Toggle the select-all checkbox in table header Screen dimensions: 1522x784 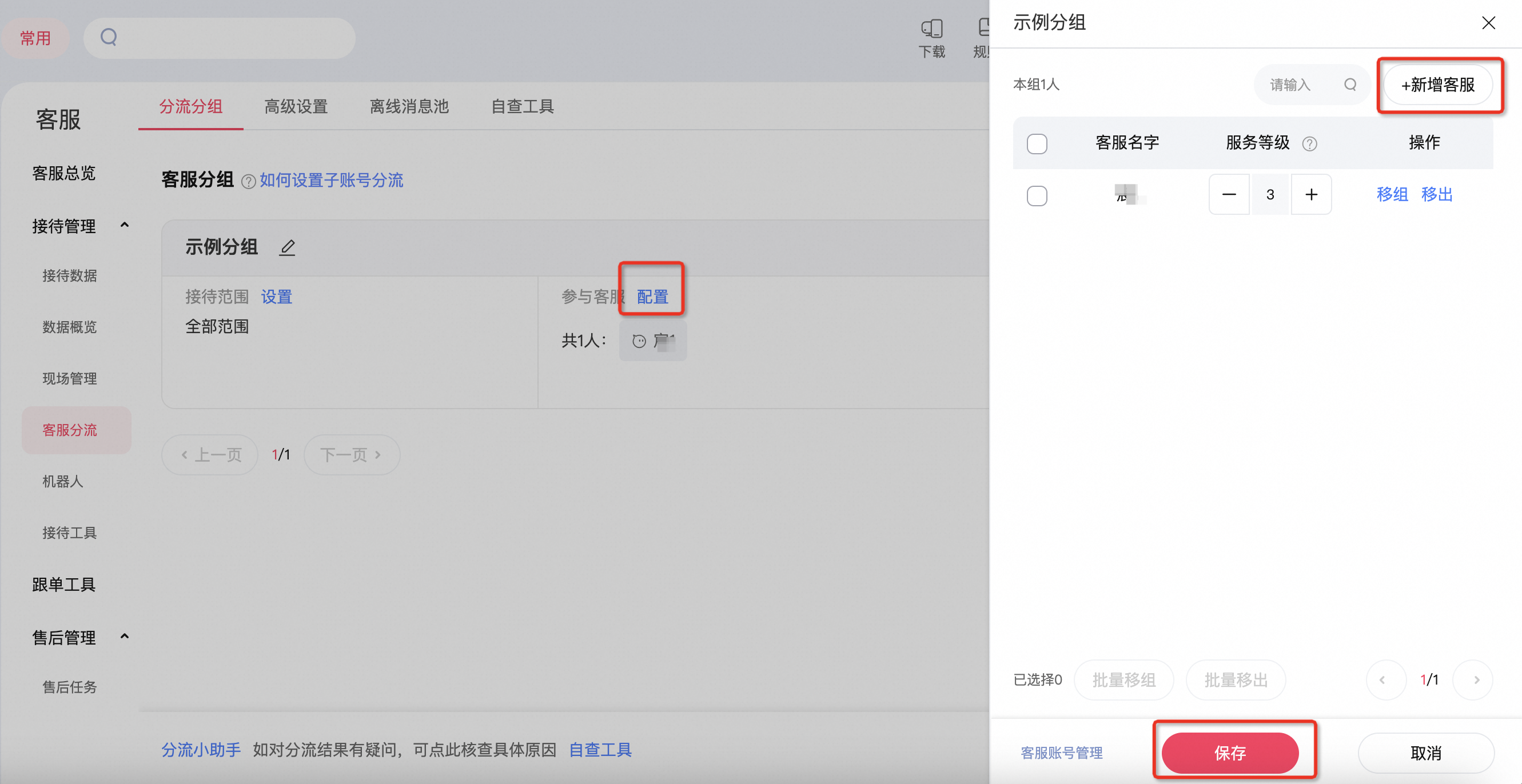1037,143
